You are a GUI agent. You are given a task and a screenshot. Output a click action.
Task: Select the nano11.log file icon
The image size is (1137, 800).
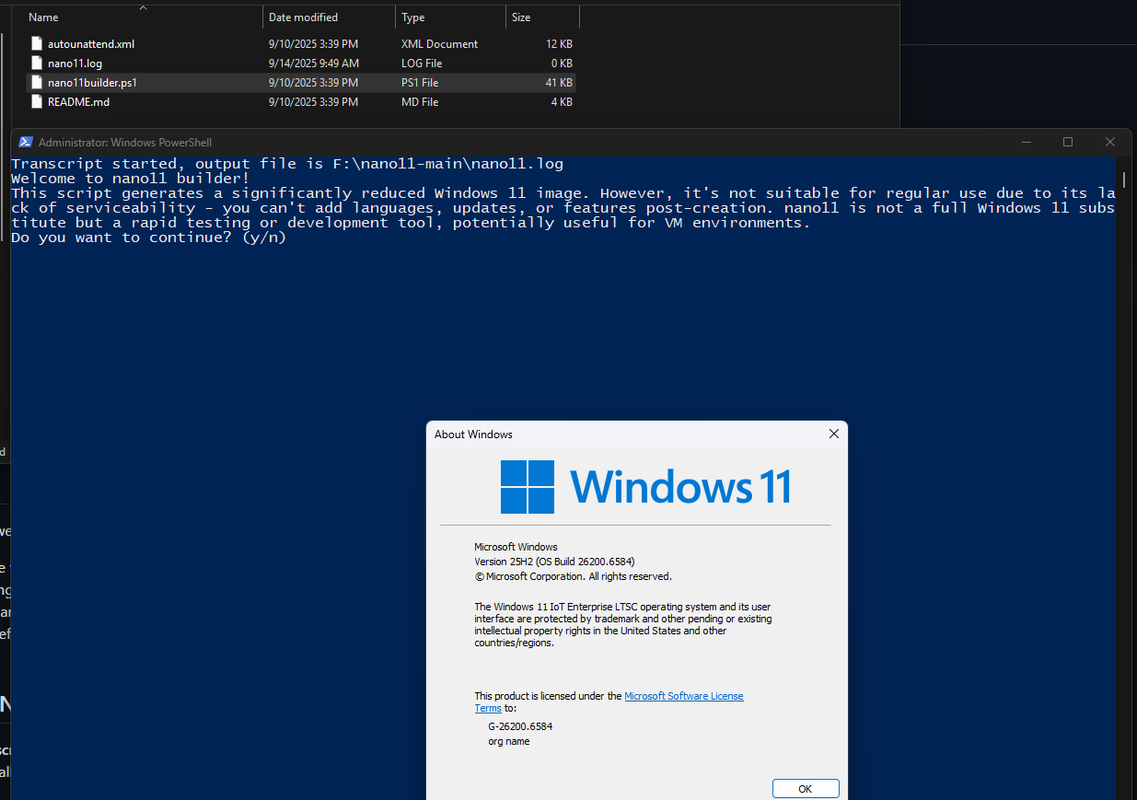tap(37, 63)
